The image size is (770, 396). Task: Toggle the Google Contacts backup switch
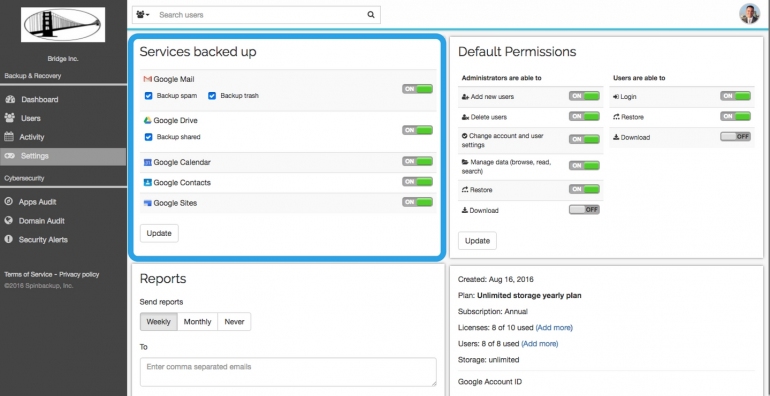click(x=417, y=182)
